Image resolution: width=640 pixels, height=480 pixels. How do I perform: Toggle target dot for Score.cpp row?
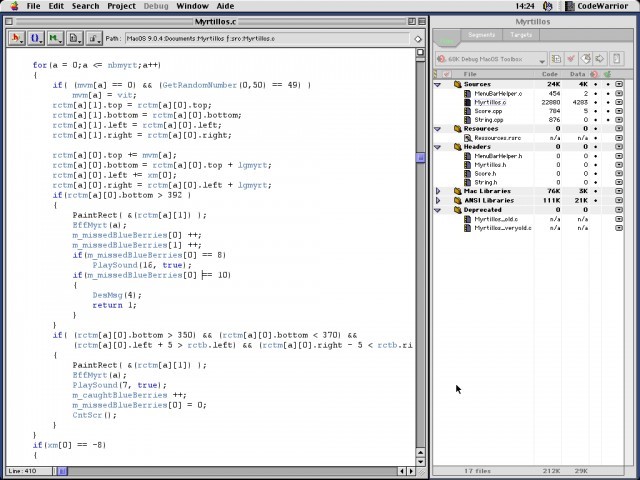(x=608, y=111)
